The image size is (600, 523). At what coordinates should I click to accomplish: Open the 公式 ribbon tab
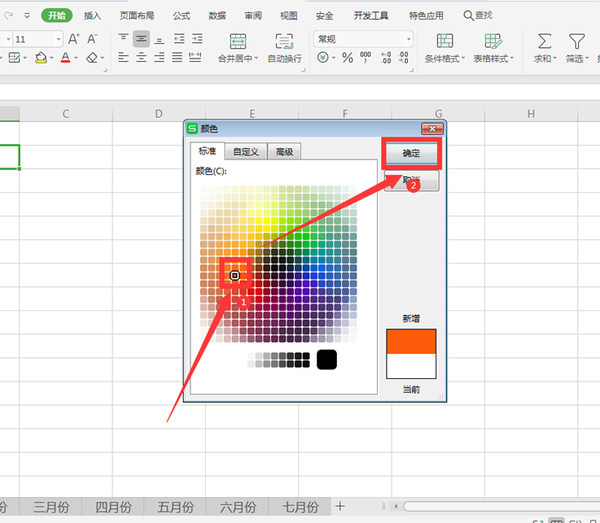point(181,16)
